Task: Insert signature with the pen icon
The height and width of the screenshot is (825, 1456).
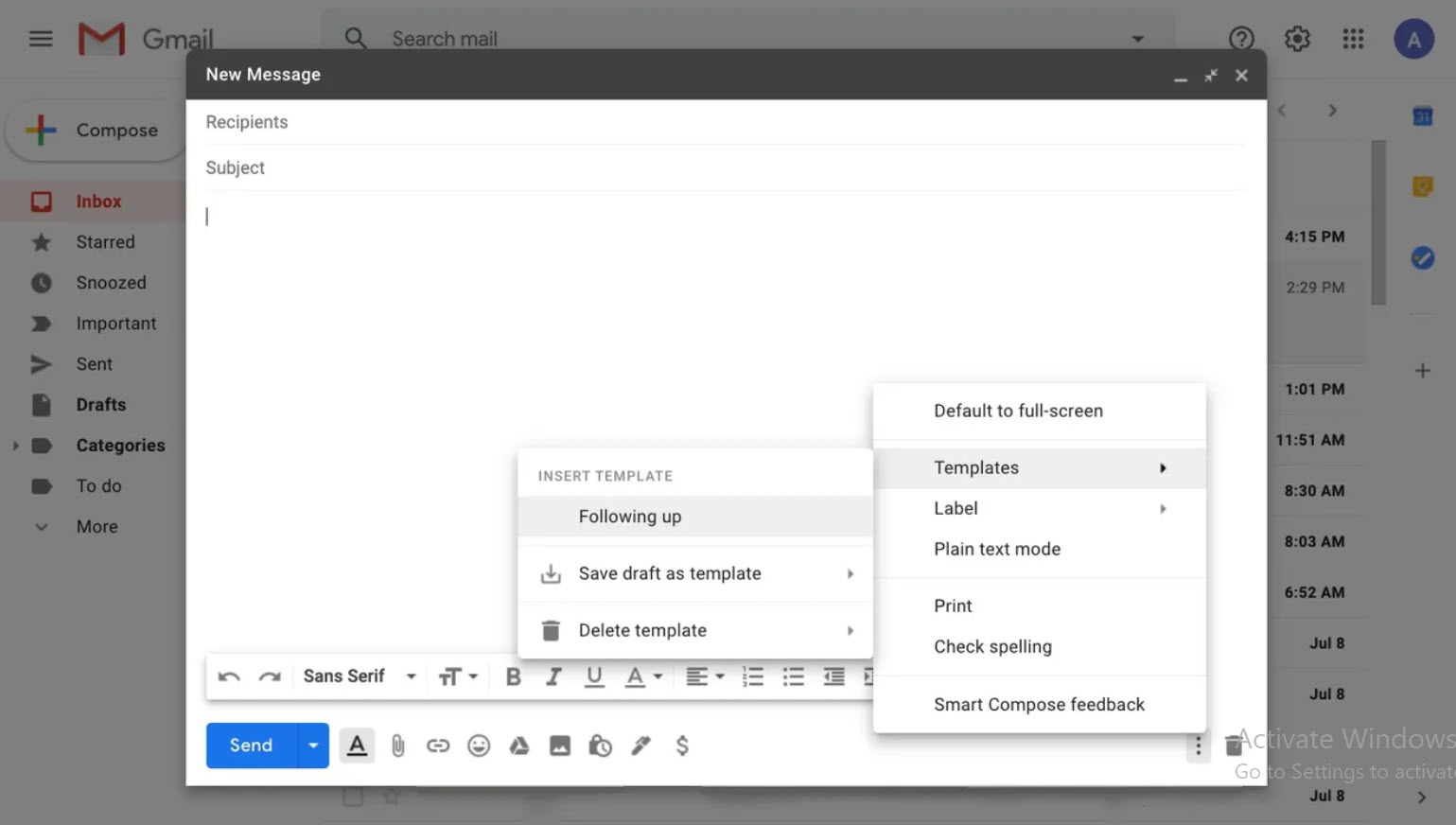Action: pyautogui.click(x=641, y=746)
